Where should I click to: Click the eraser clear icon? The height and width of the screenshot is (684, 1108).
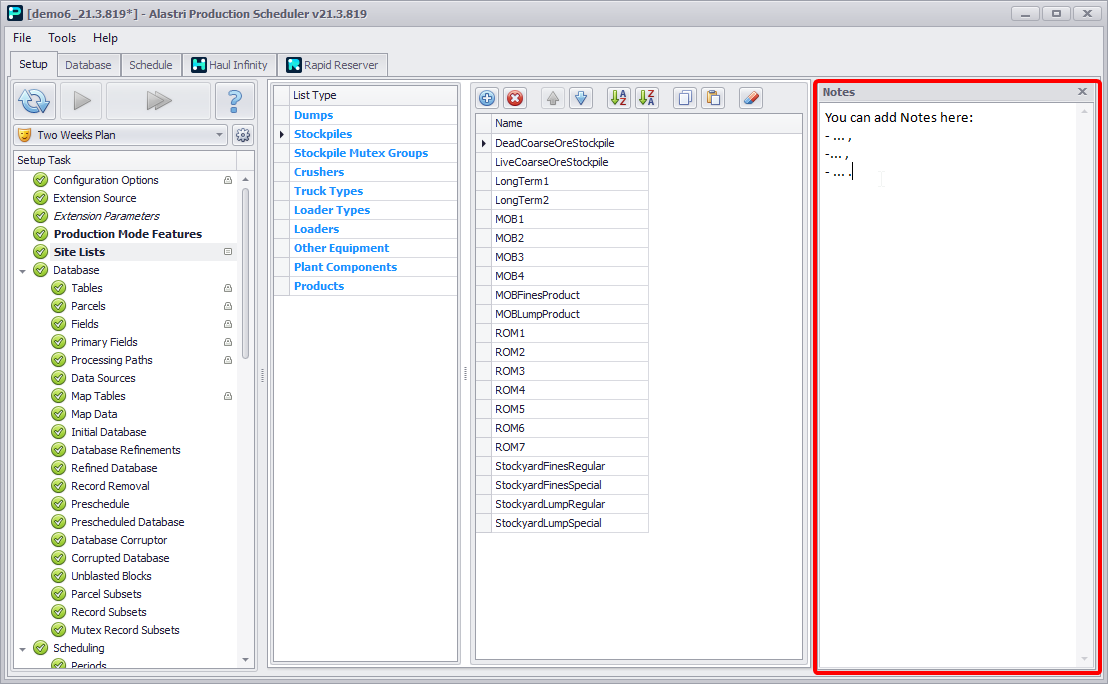(751, 98)
